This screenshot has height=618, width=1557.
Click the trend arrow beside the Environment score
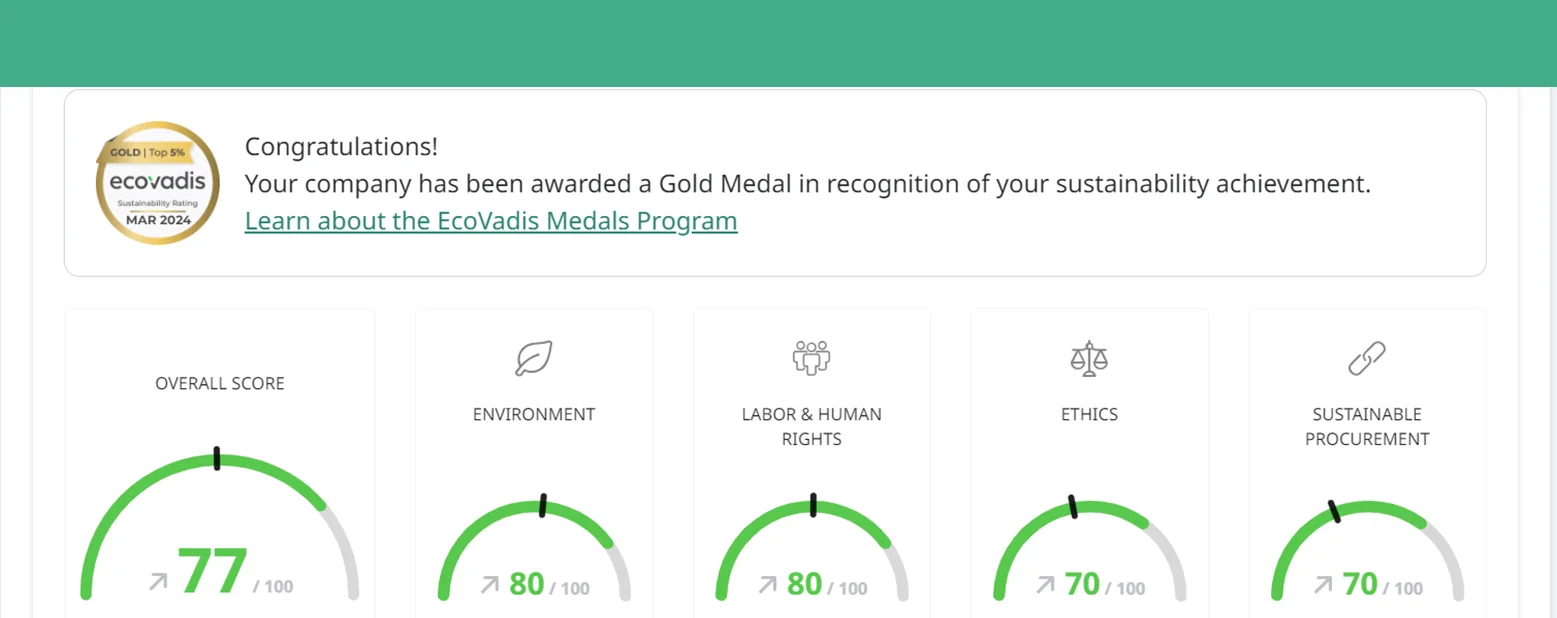(489, 585)
